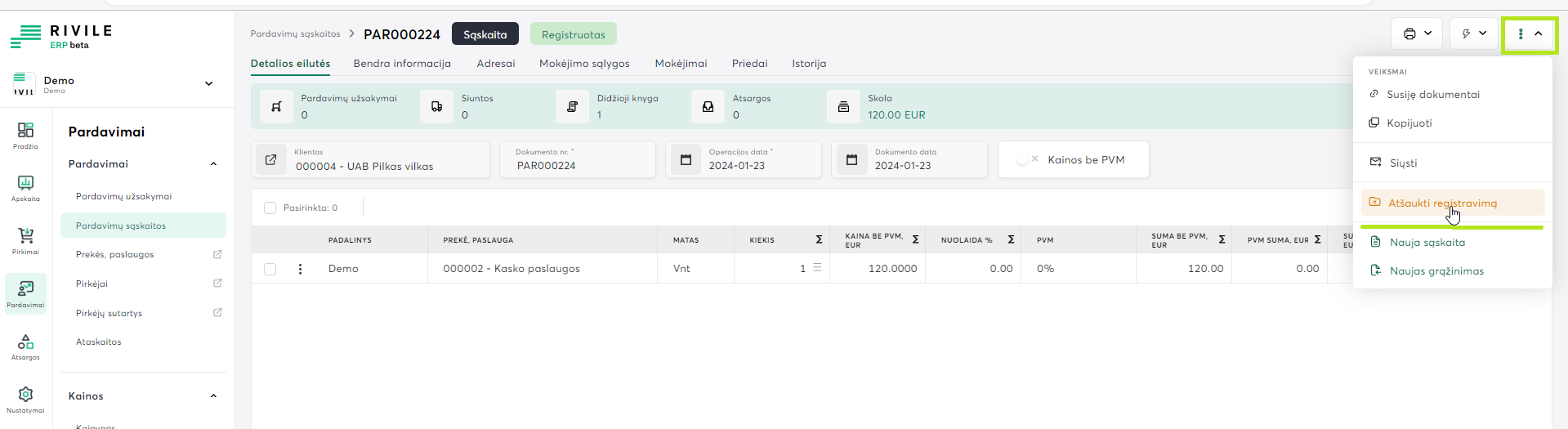Open Nustatymai settings sidebar icon

[25, 399]
